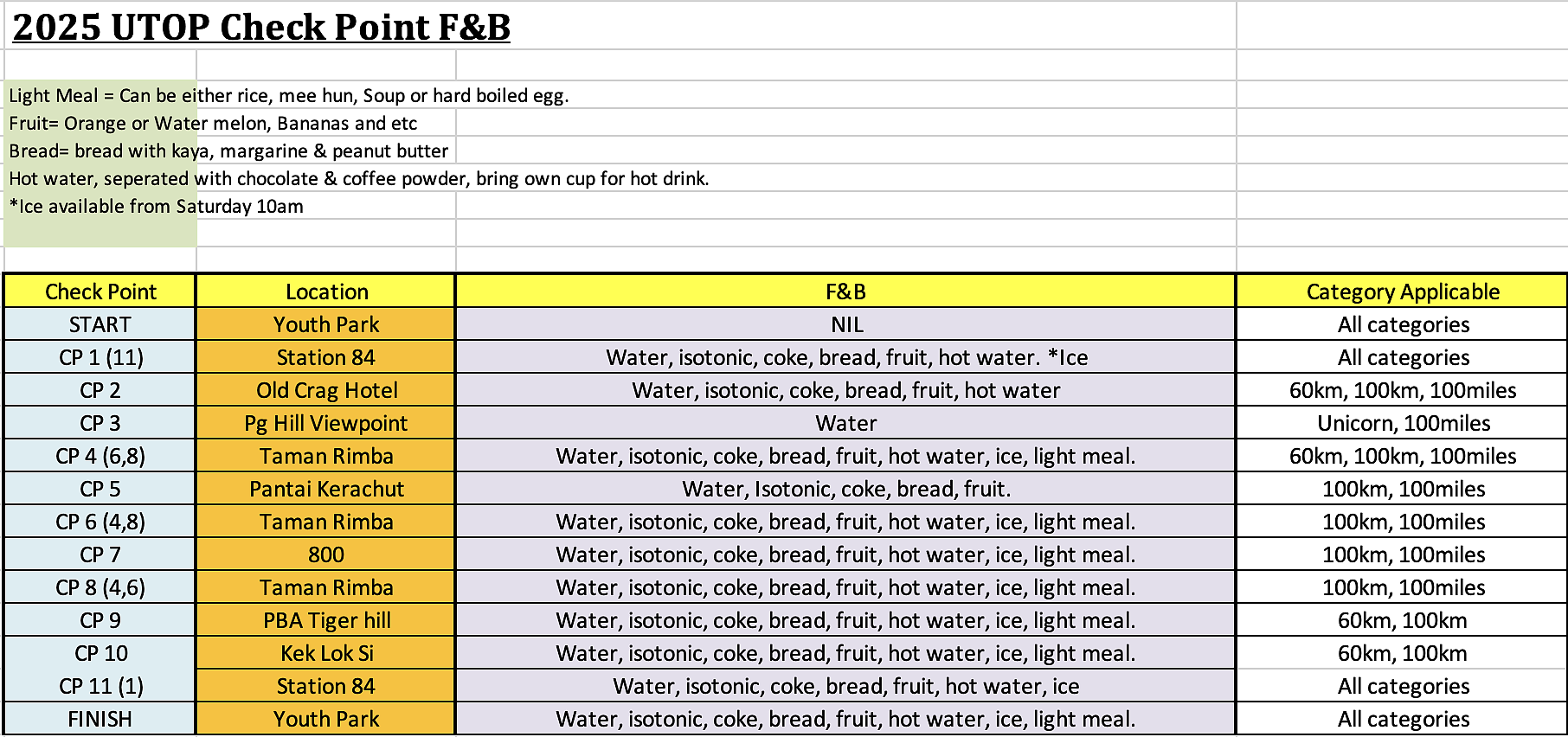Click the "Pg Hill Viewpoint" cell
The width and height of the screenshot is (1568, 737).
pyautogui.click(x=326, y=423)
